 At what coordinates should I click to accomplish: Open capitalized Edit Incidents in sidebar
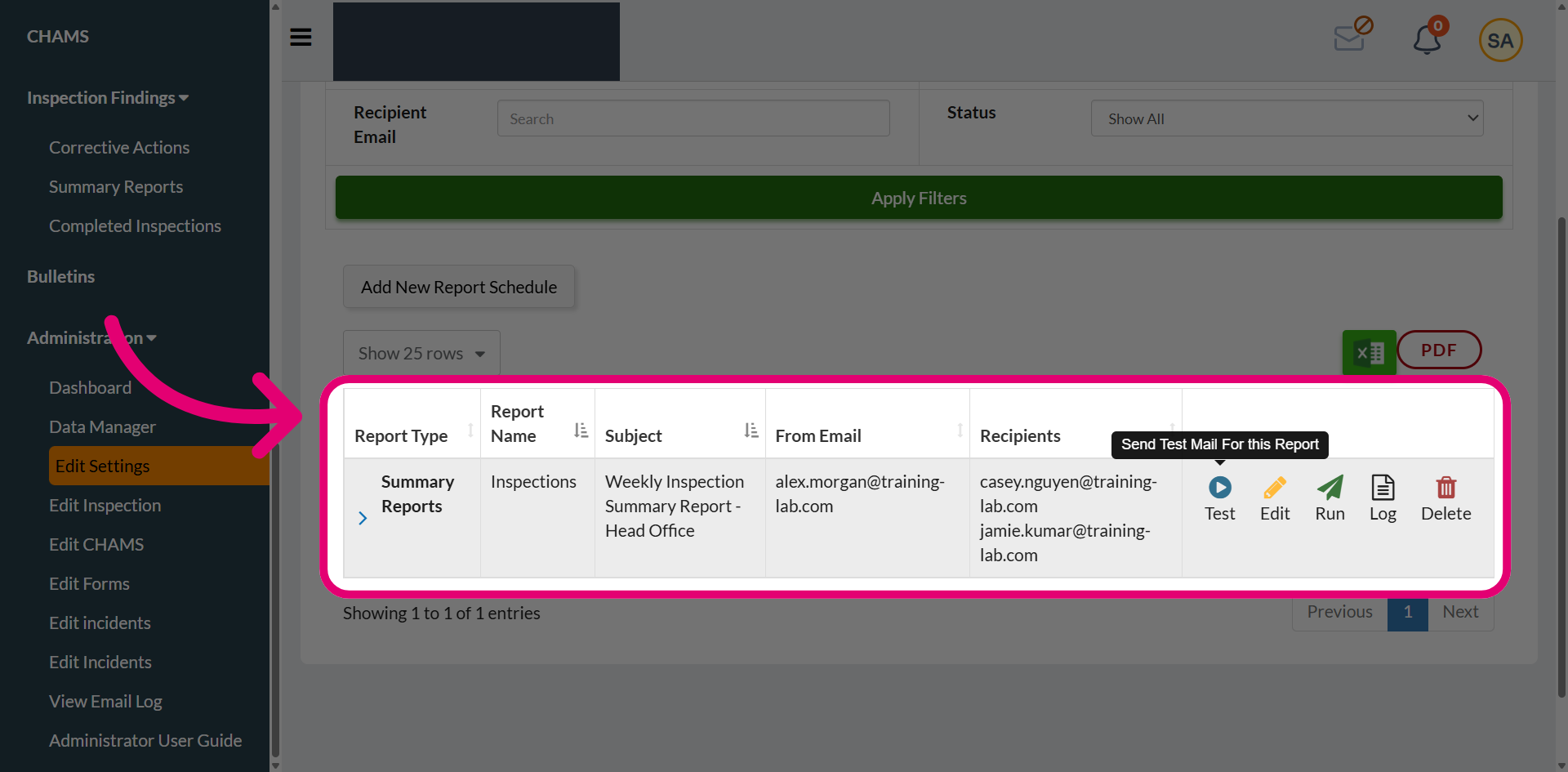pyautogui.click(x=100, y=663)
